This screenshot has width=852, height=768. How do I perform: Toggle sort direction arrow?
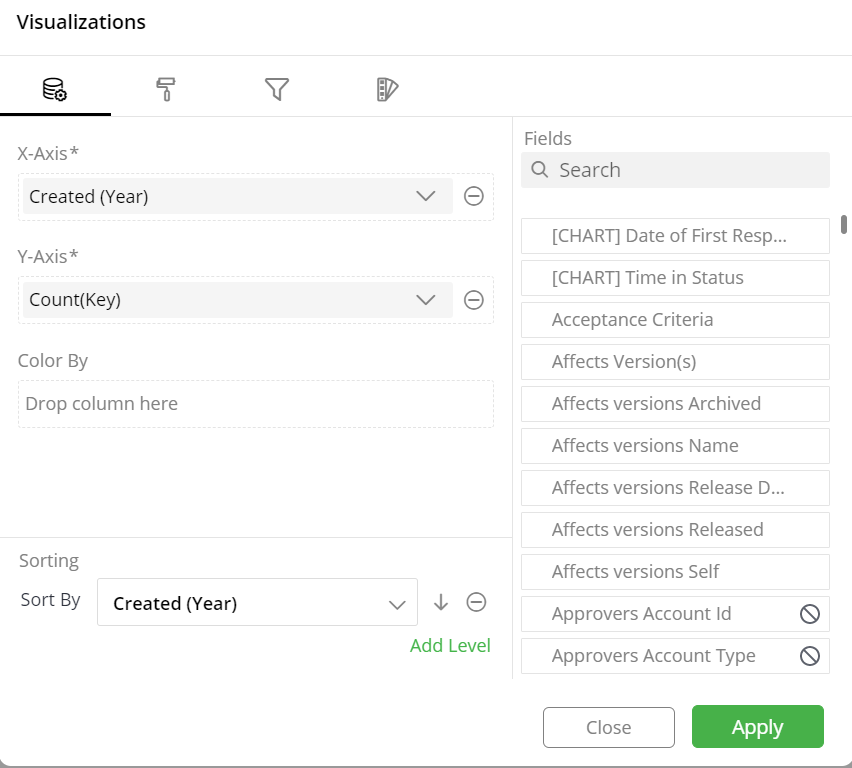[x=441, y=602]
